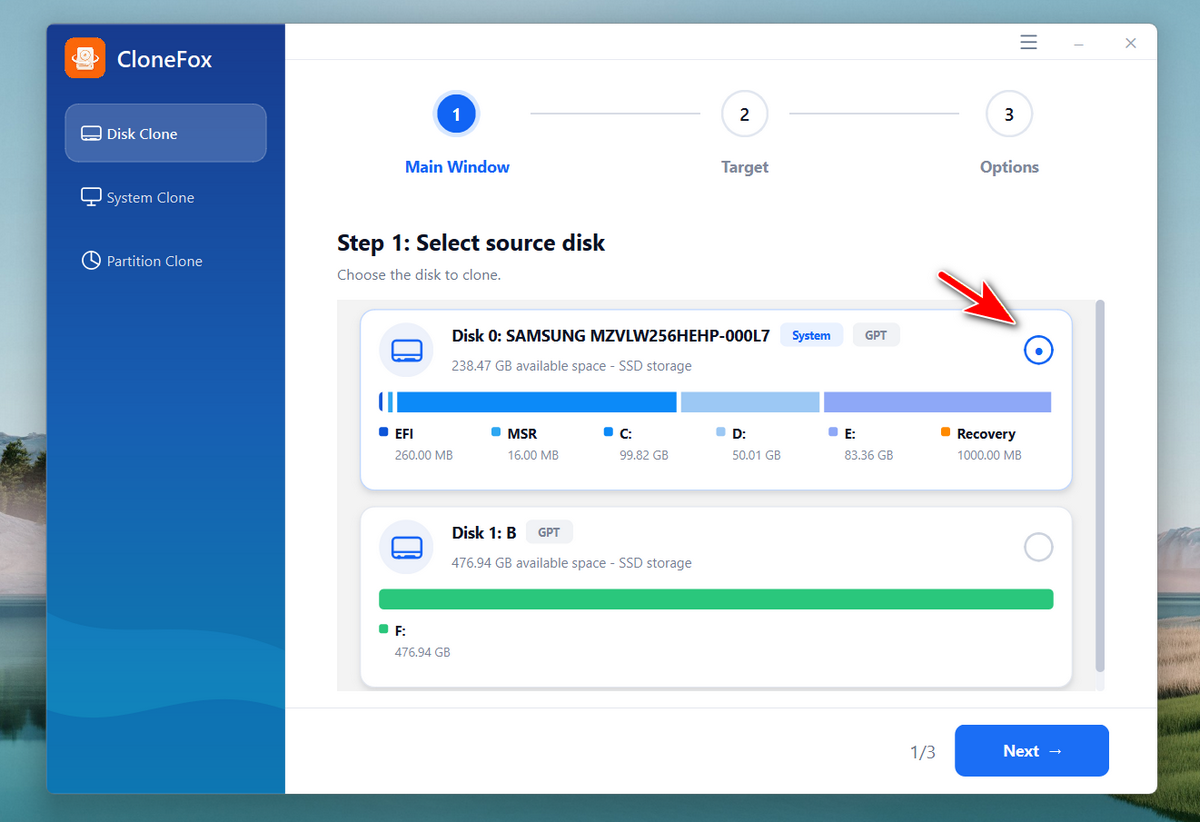Click the Step 1: Select source disk heading
The width and height of the screenshot is (1200, 822).
pyautogui.click(x=471, y=243)
